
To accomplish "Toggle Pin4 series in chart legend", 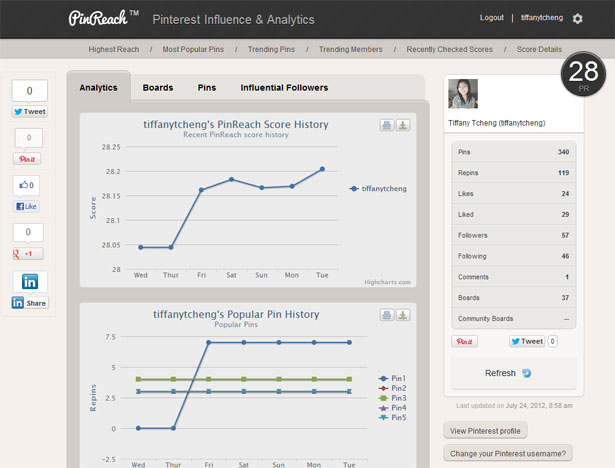I will 392,408.
